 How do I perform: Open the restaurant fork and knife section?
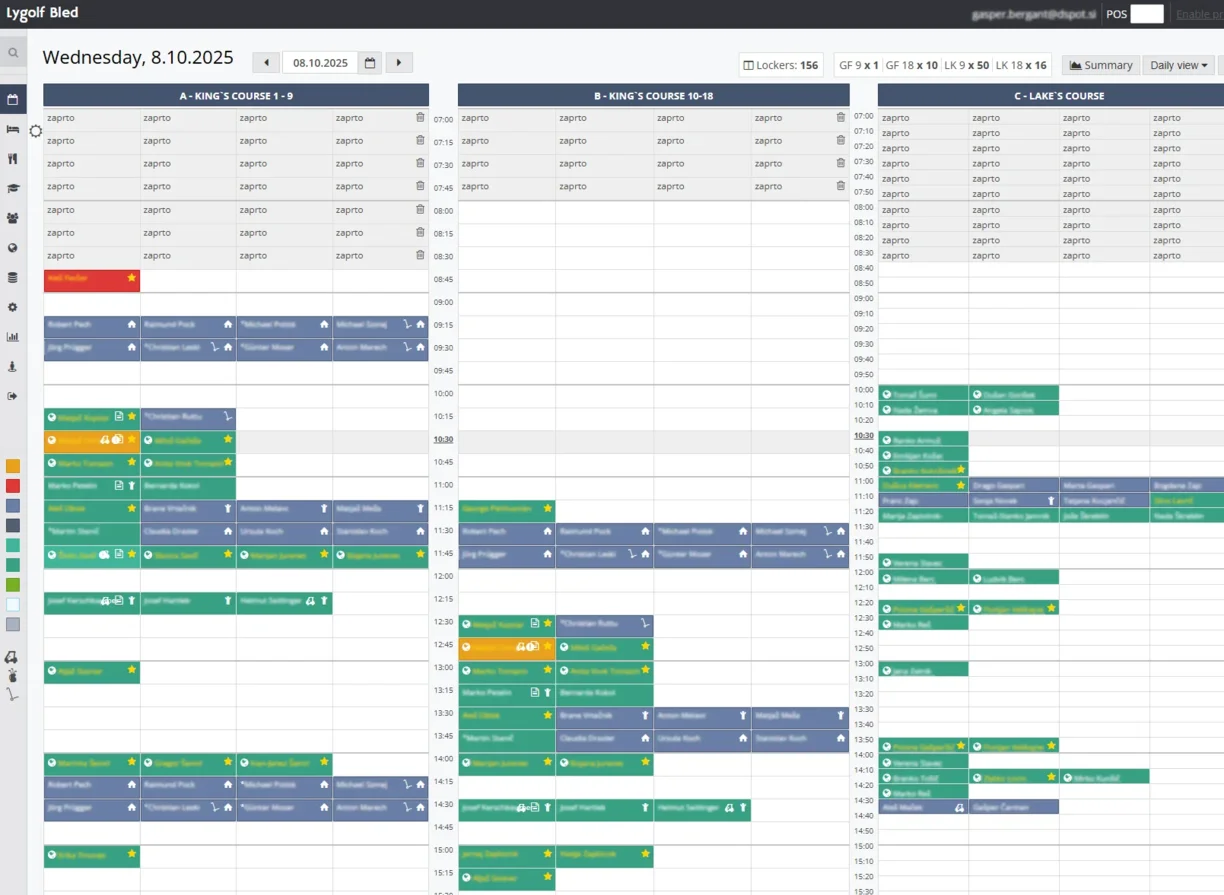pos(13,159)
